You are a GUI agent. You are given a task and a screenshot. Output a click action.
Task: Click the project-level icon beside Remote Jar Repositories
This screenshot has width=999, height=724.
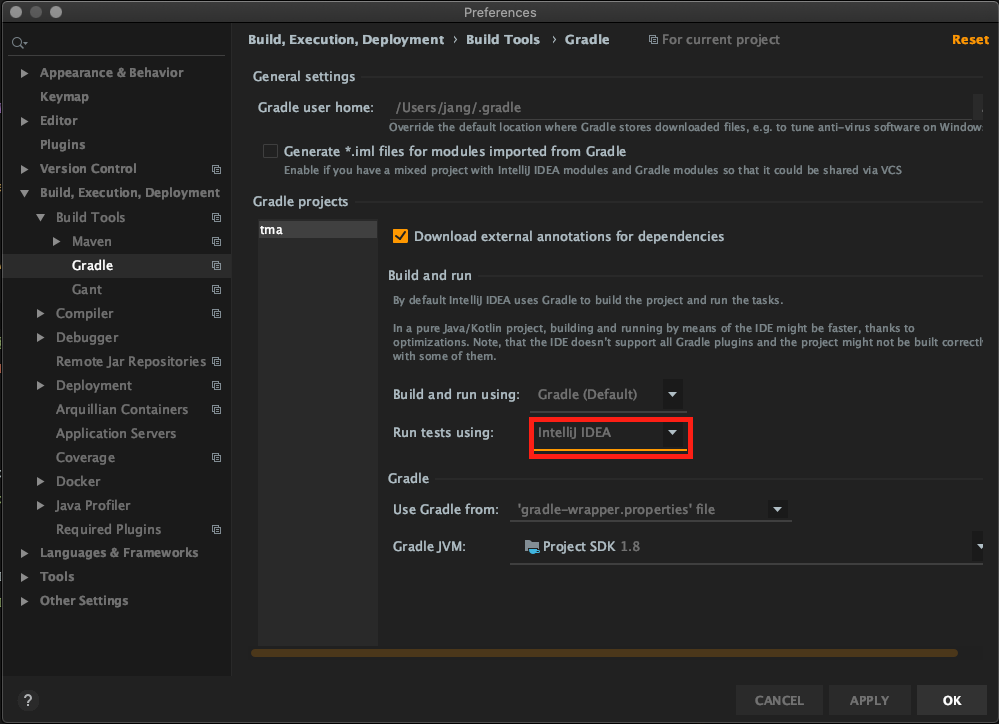(217, 362)
